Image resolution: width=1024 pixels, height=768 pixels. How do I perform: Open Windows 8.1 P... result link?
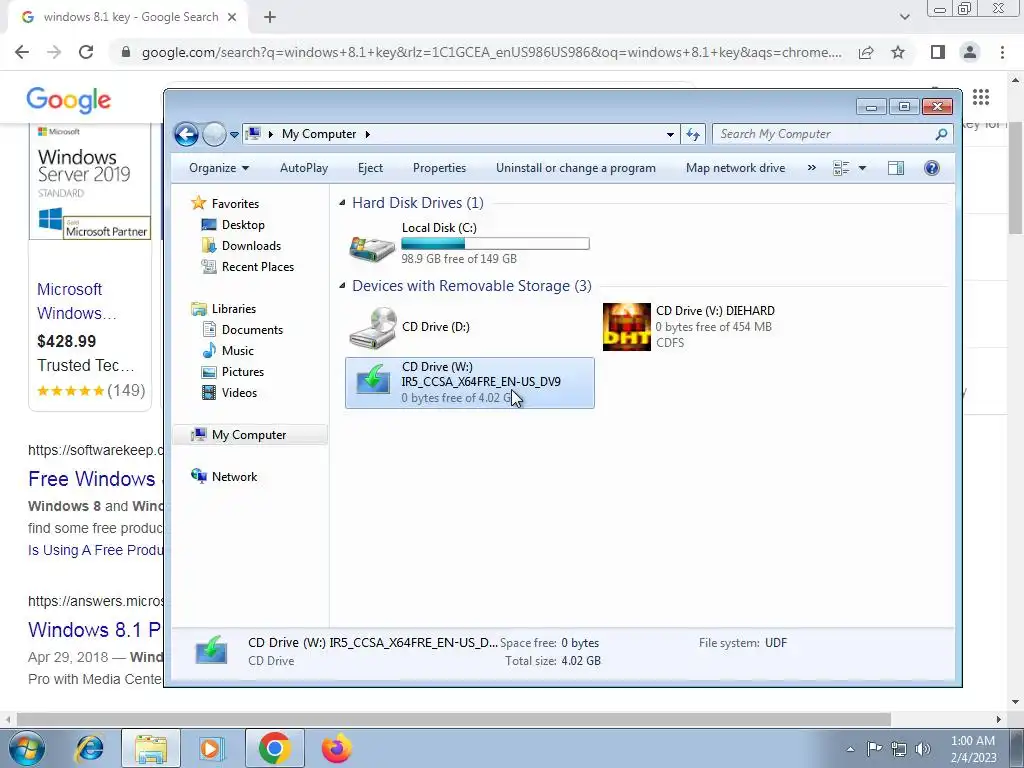click(94, 630)
